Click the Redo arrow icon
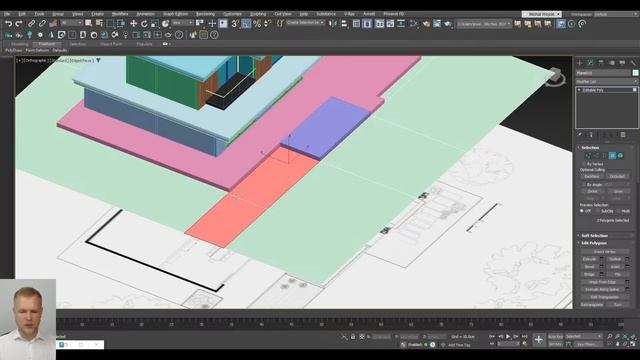The height and width of the screenshot is (360, 640). tap(18, 24)
